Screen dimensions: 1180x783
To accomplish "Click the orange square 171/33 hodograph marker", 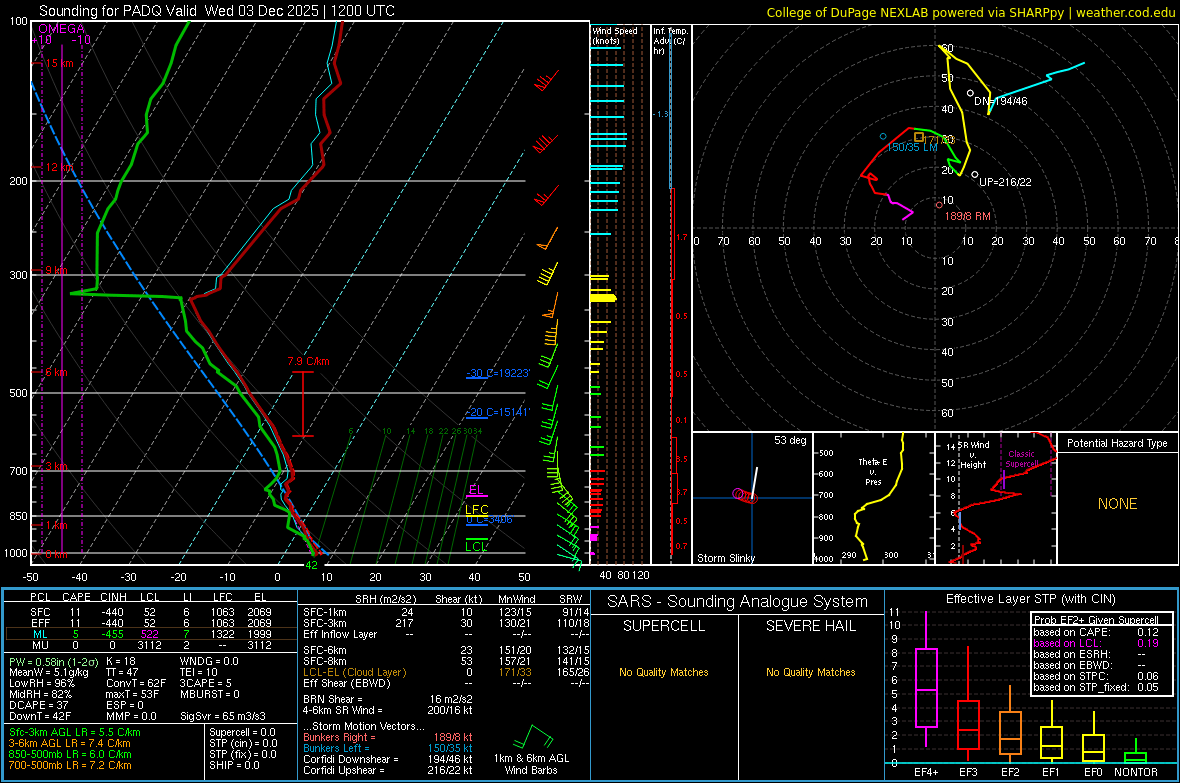I will click(919, 137).
